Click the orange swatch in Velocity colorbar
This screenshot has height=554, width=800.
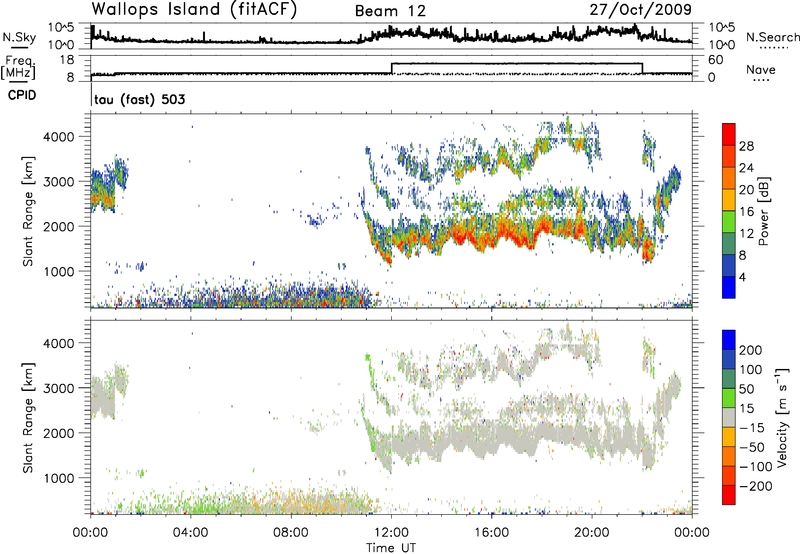pyautogui.click(x=729, y=456)
